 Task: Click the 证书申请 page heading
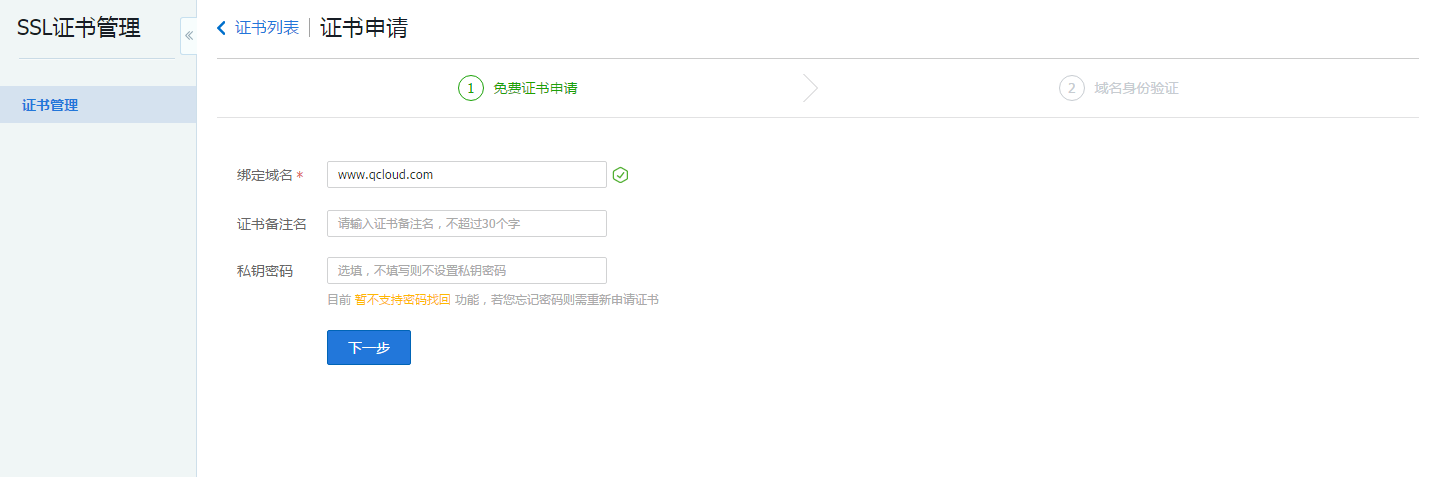364,28
